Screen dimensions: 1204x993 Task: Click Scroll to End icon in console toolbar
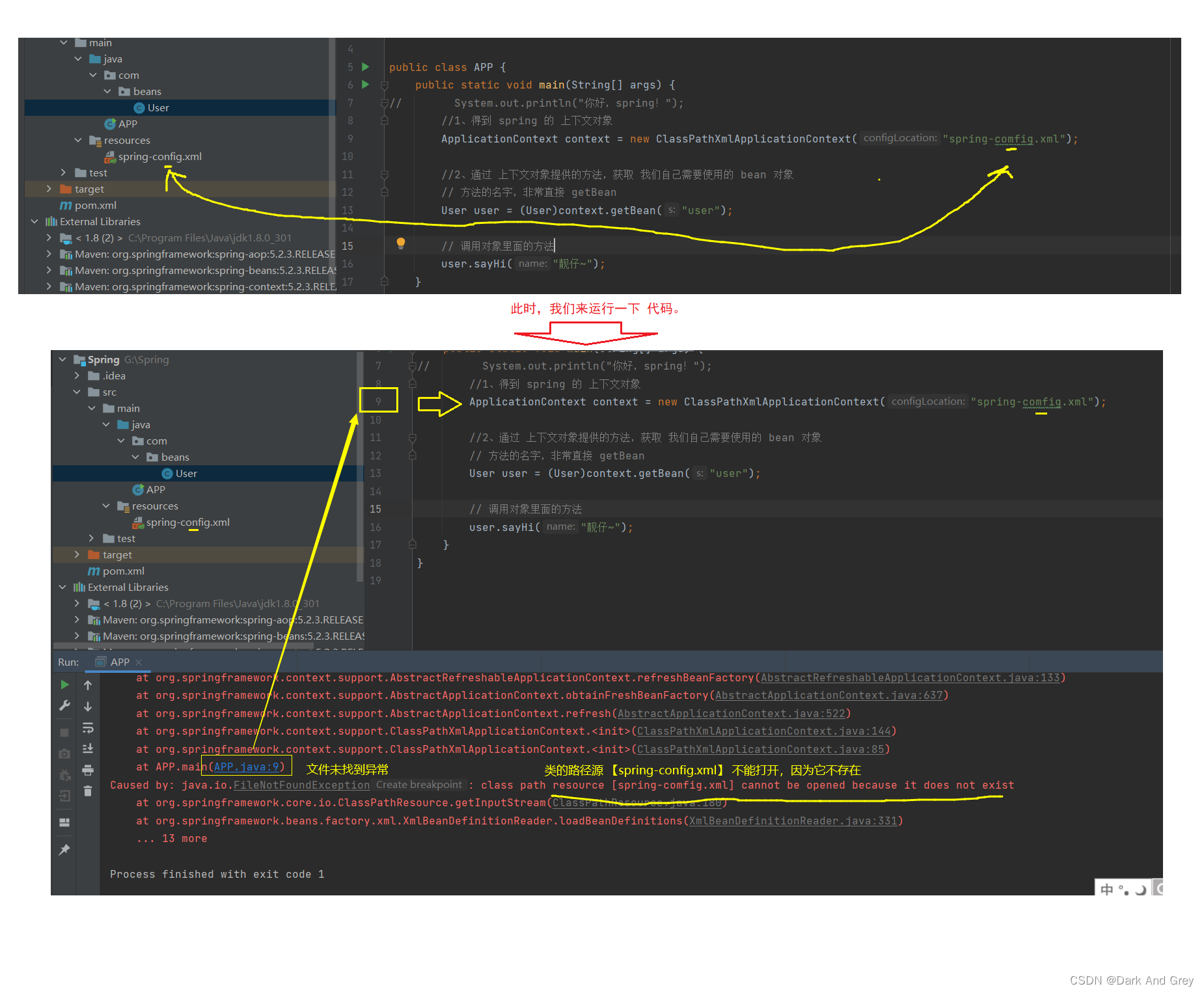pyautogui.click(x=88, y=748)
